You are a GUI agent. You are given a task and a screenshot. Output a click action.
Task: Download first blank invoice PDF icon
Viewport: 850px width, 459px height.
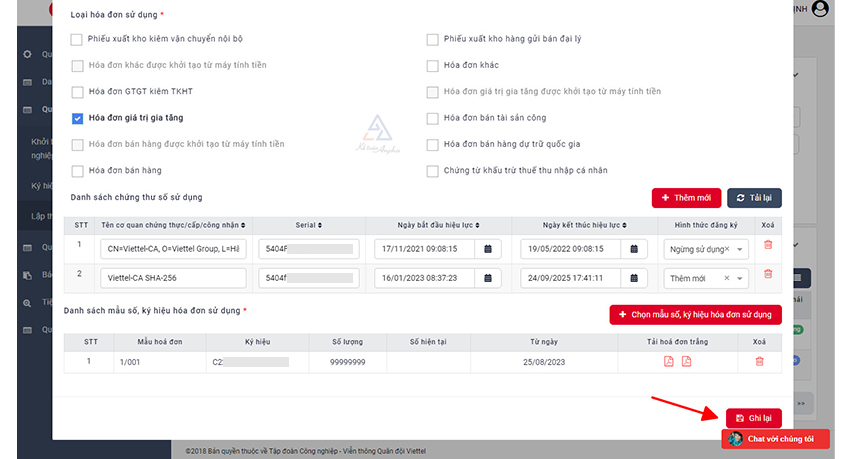tap(669, 362)
